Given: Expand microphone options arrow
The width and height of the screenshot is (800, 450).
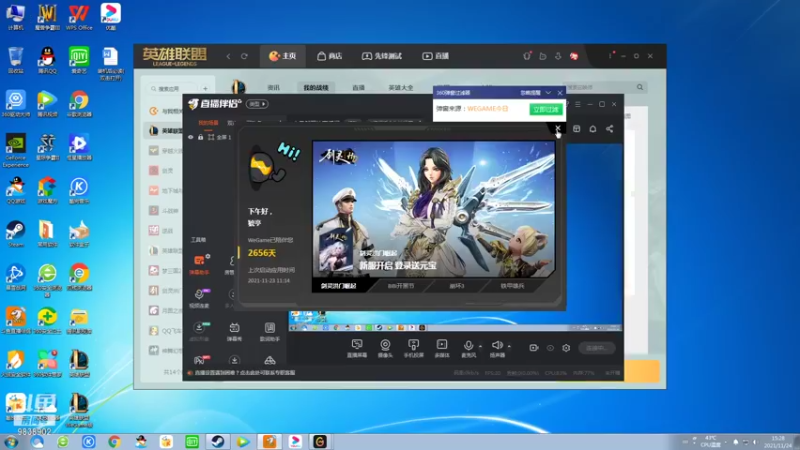Looking at the screenshot, I should [x=480, y=346].
